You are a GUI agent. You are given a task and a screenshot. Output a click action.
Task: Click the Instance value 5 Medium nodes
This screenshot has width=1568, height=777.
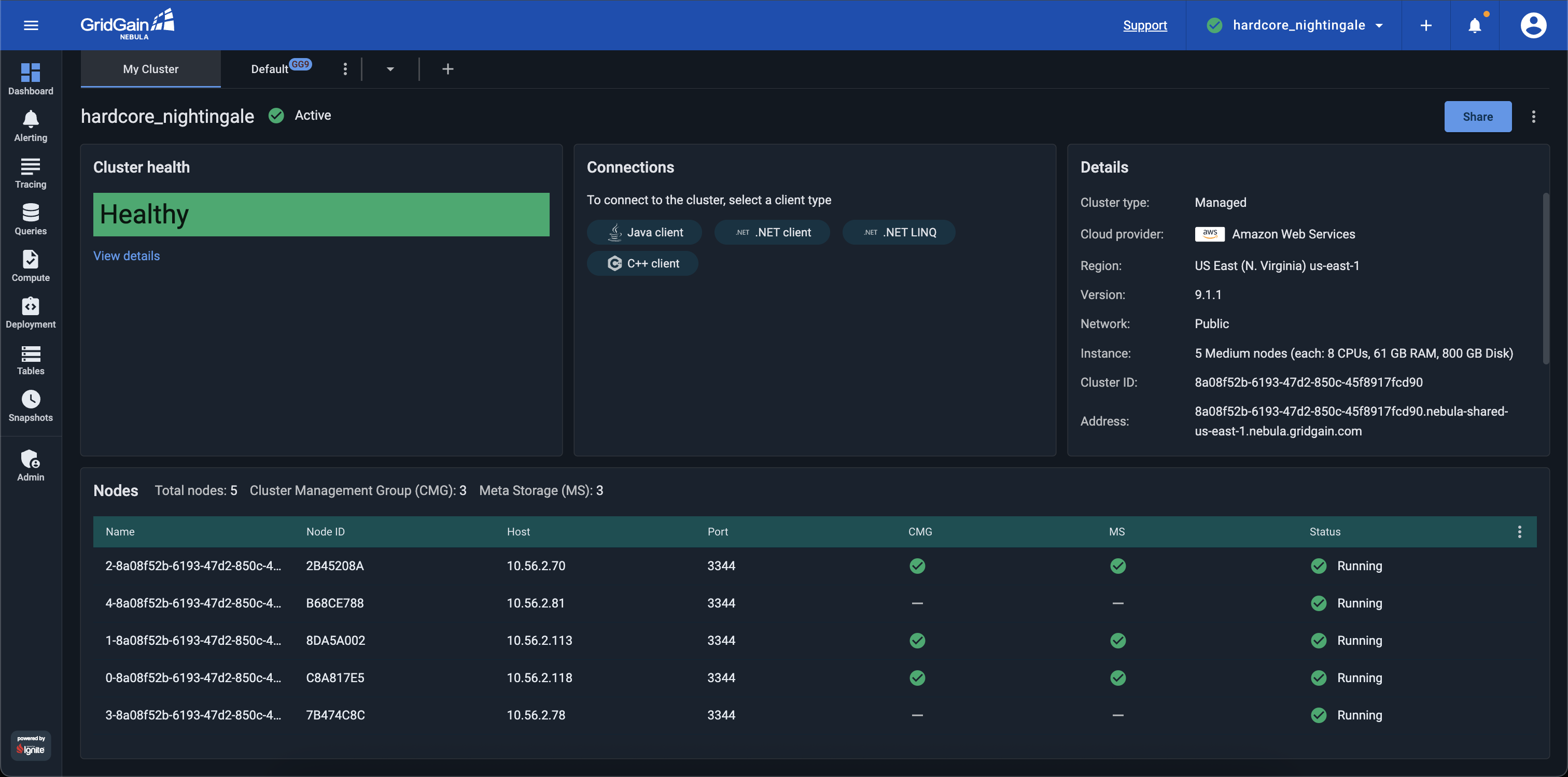tap(1353, 353)
